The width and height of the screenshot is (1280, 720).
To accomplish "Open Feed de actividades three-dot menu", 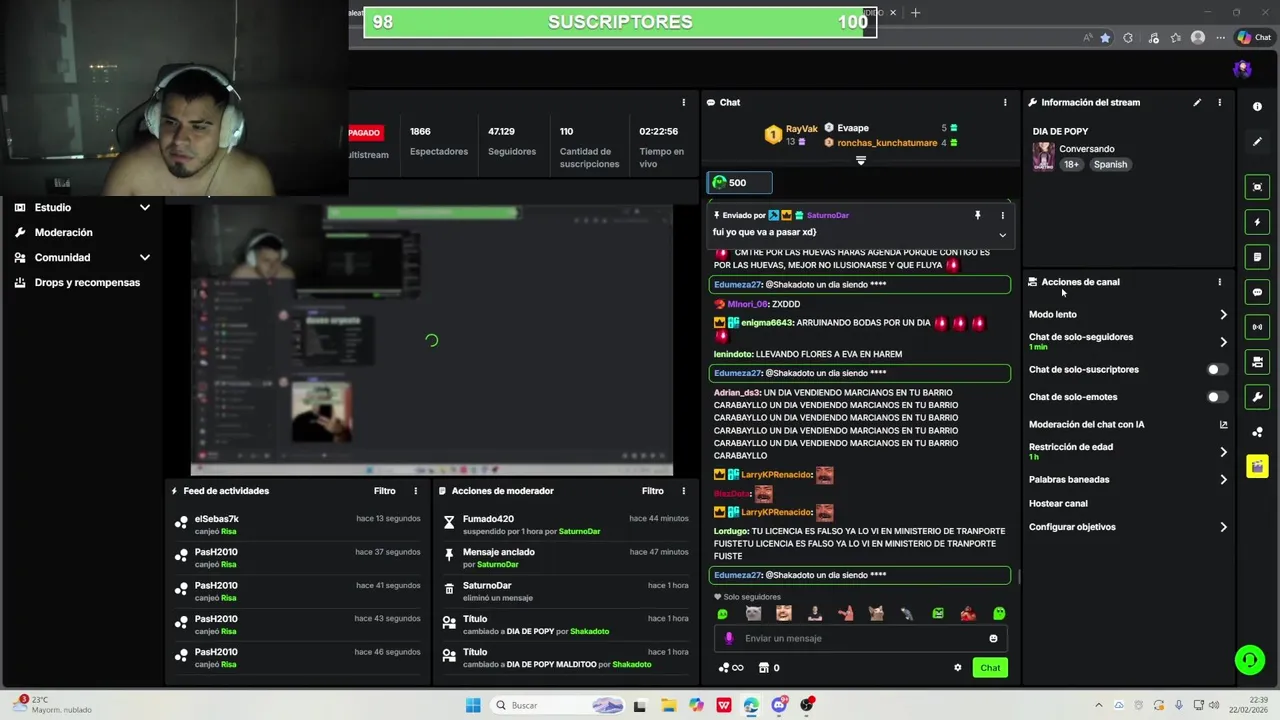I will click(x=416, y=491).
